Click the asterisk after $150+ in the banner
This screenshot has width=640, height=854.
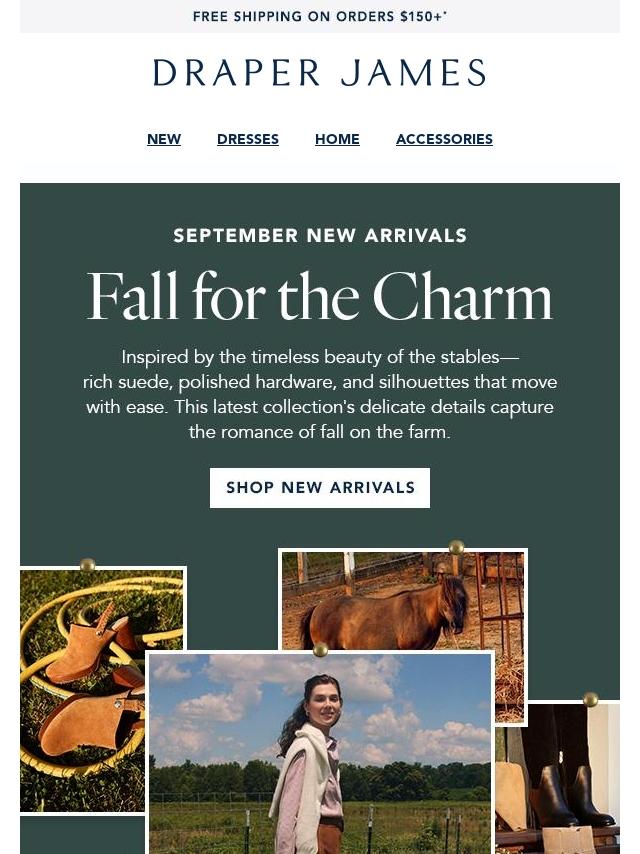point(445,13)
